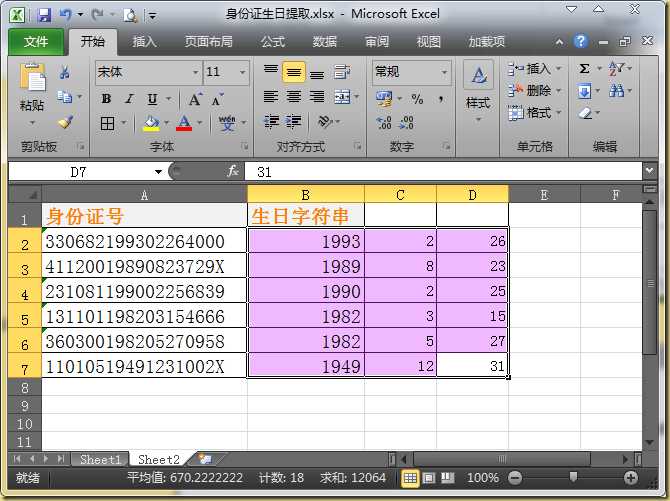Apply percent style
Viewport: 670px width, 501px height.
(x=417, y=99)
